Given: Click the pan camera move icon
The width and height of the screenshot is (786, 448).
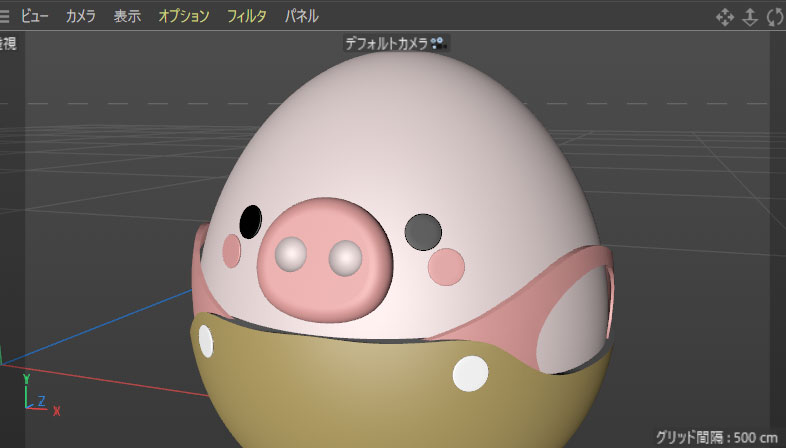Looking at the screenshot, I should (724, 17).
